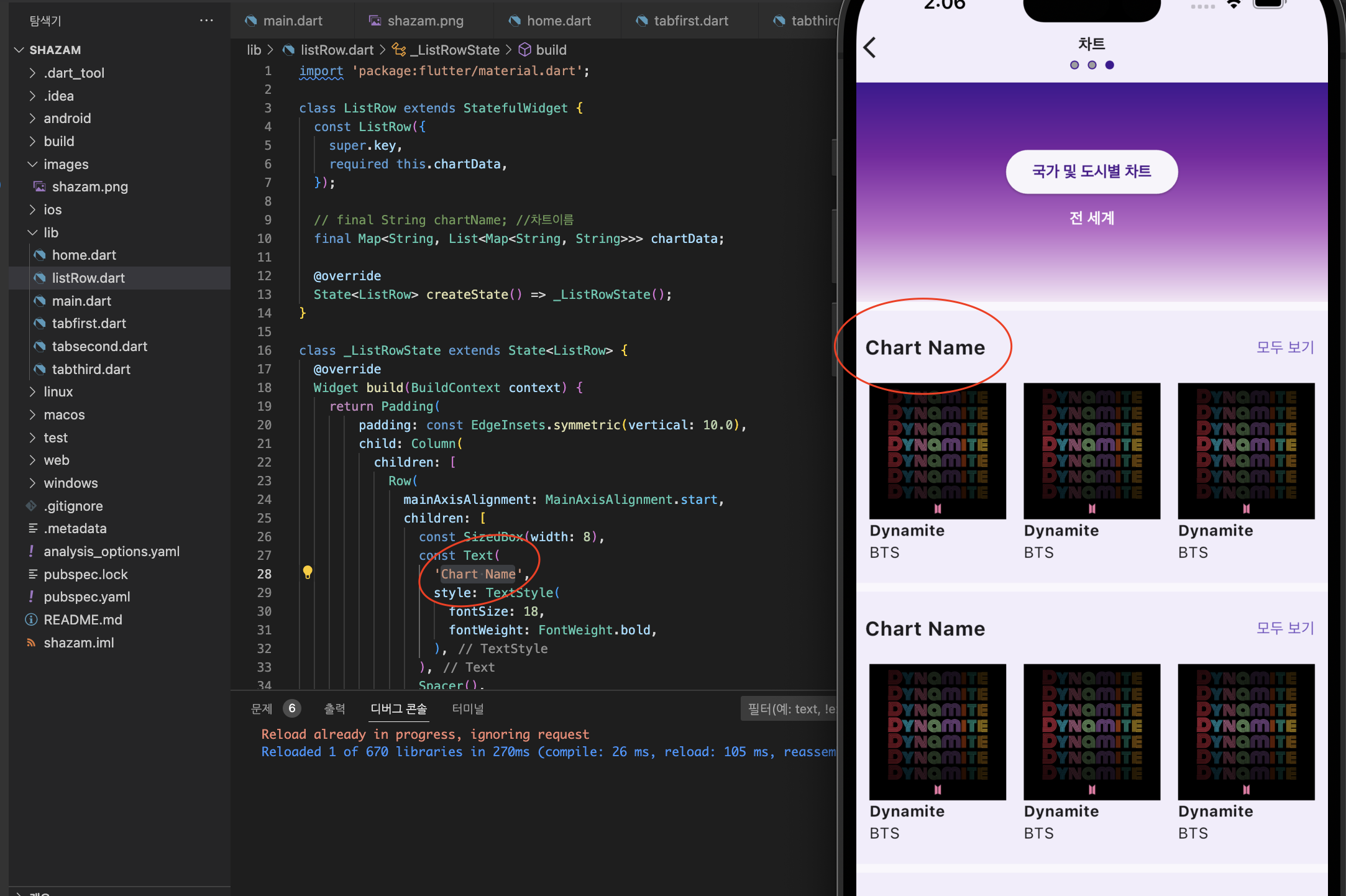Viewport: 1346px width, 896px height.
Task: Click the yaml icon beside pubspec.yaml
Action: click(x=31, y=597)
